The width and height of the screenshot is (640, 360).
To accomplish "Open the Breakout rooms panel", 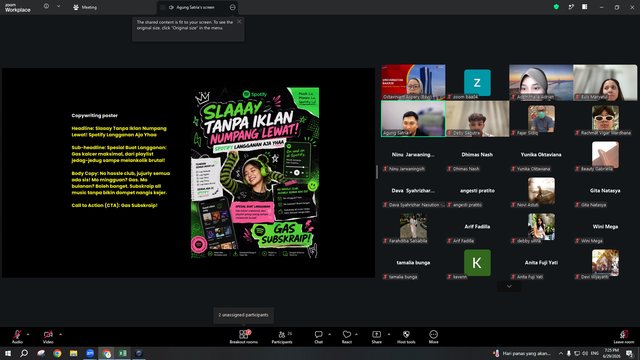I will [x=243, y=337].
